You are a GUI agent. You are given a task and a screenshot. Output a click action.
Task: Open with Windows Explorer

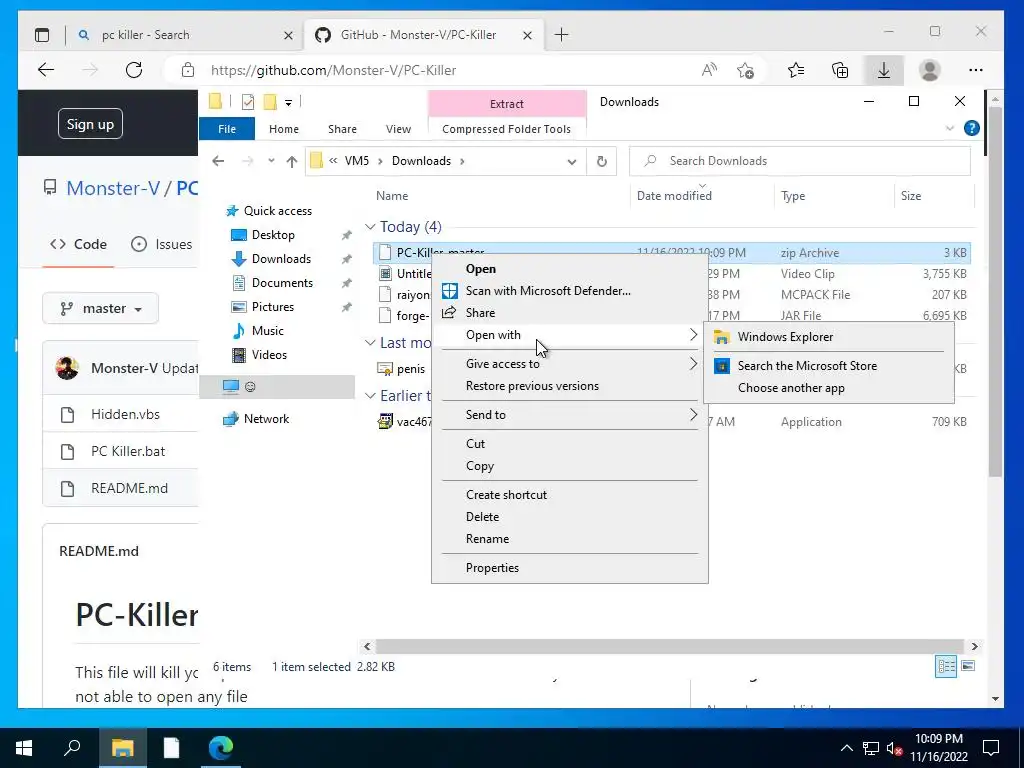(x=828, y=337)
